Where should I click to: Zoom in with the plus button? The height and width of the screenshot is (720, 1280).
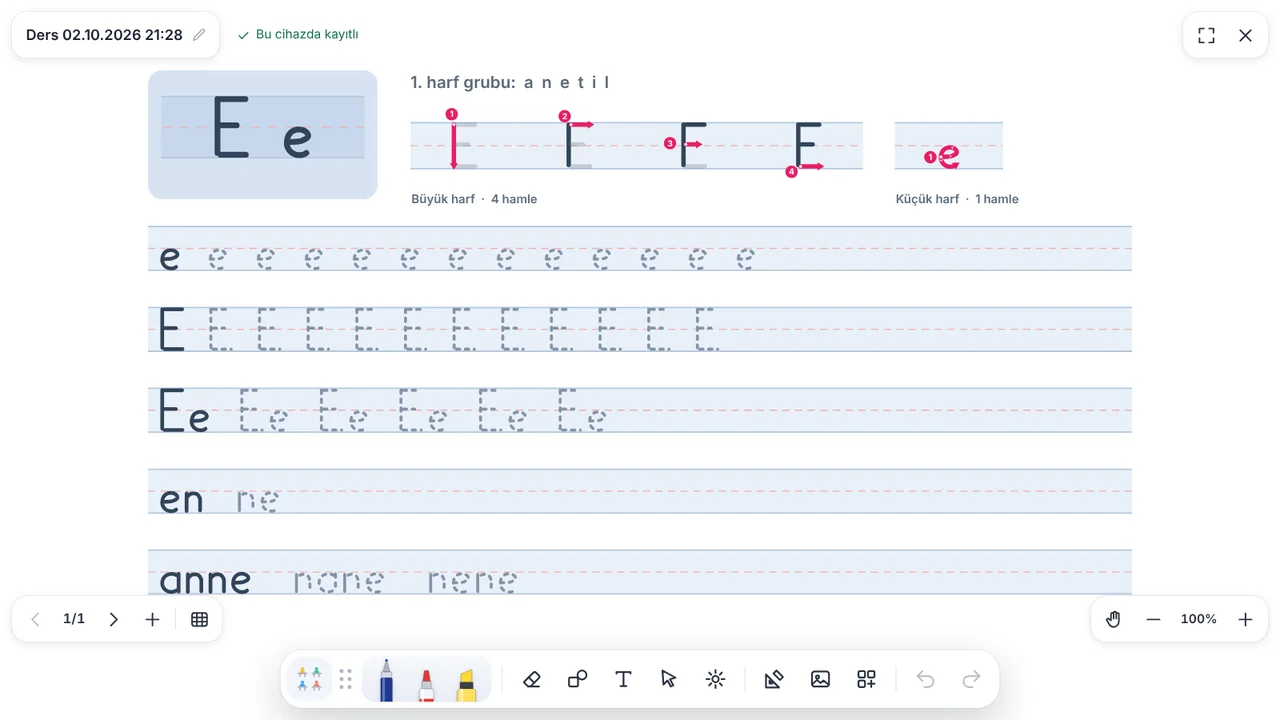1245,619
